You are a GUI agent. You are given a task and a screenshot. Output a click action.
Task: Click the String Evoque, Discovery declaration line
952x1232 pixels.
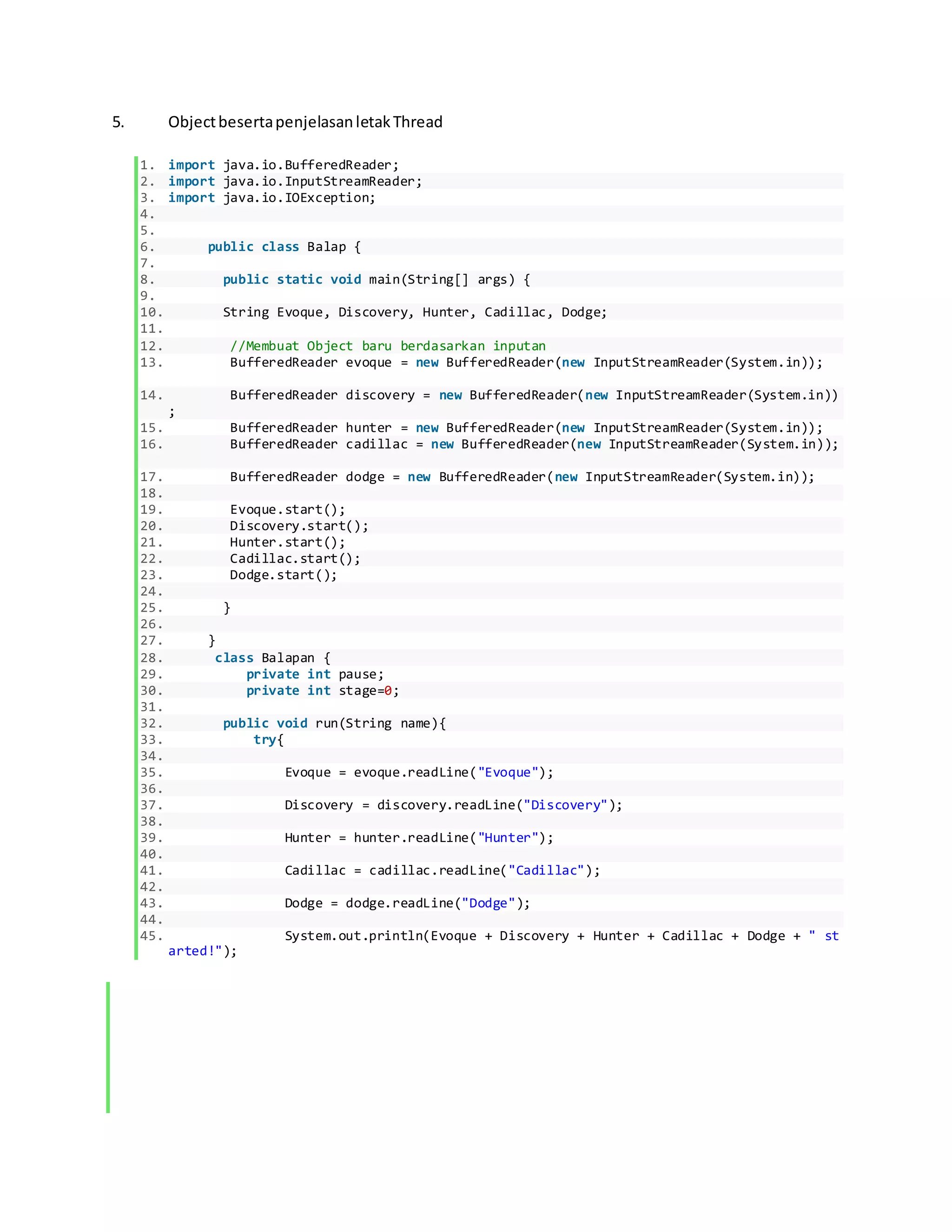click(x=415, y=312)
